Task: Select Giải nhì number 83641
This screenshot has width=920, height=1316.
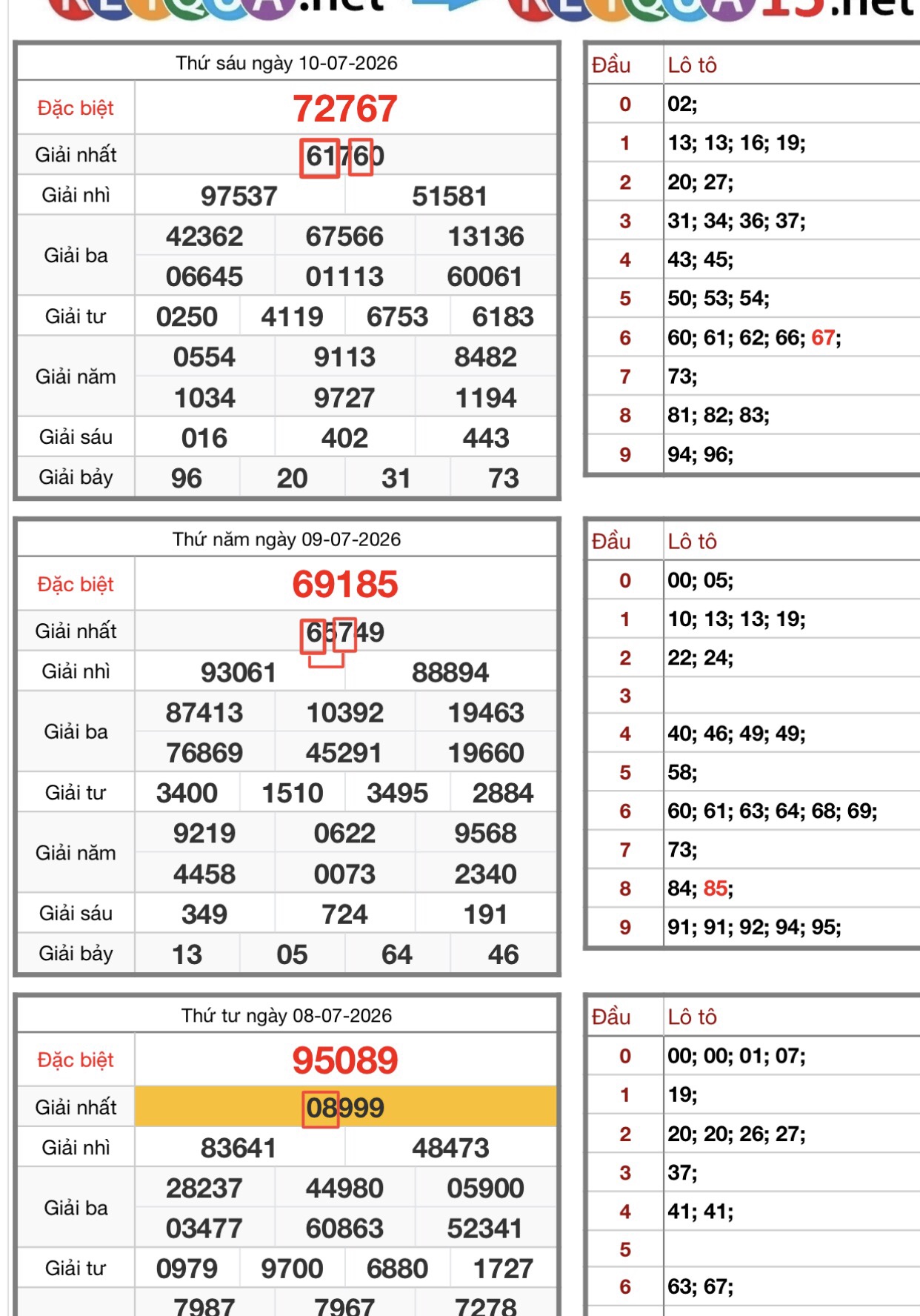Action: (239, 1149)
